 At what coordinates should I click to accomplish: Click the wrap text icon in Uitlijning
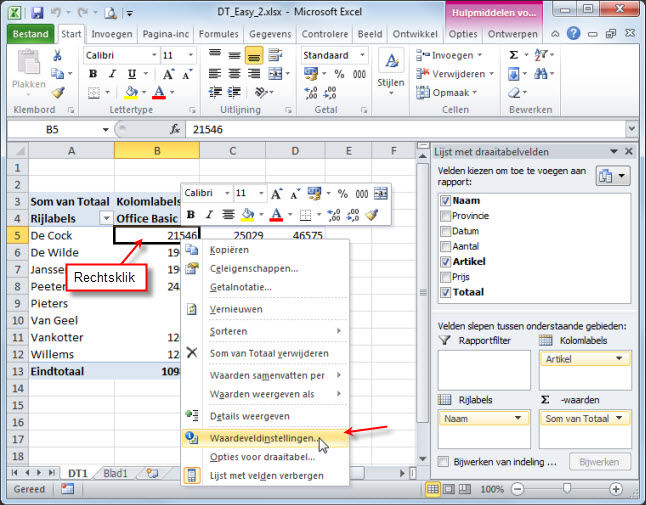[275, 55]
